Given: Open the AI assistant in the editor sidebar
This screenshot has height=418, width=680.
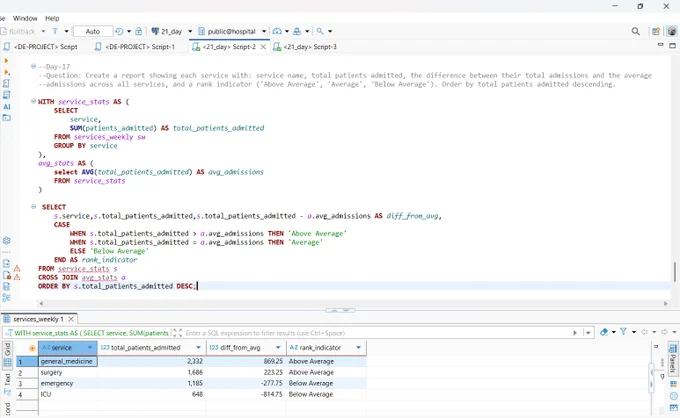Looking at the screenshot, I should (7, 107).
